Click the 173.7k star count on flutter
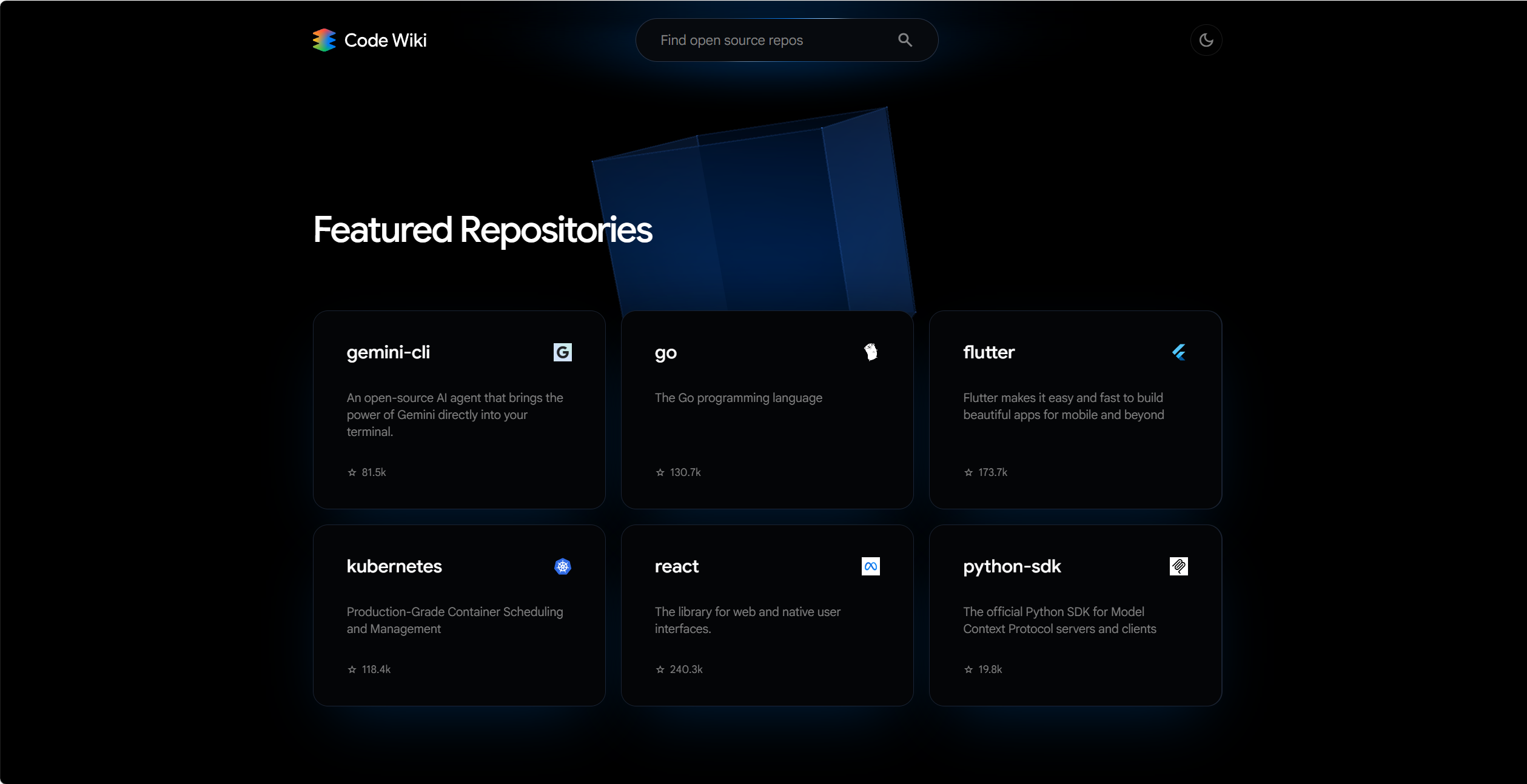 993,472
